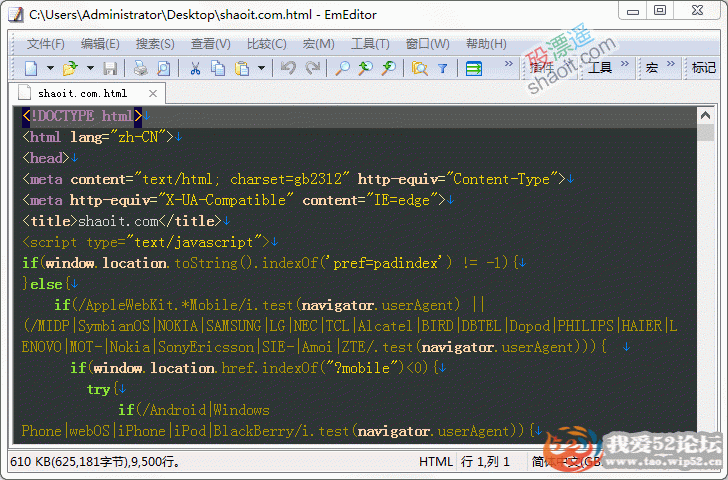The height and width of the screenshot is (480, 728).
Task: Toggle the word wrap toolbar icon
Action: tap(474, 68)
